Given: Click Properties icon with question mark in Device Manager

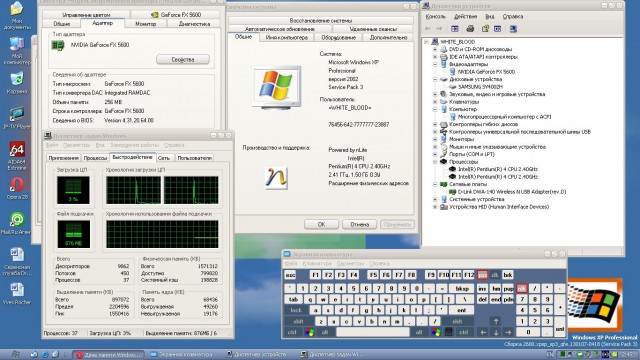Looking at the screenshot, I should point(485,29).
